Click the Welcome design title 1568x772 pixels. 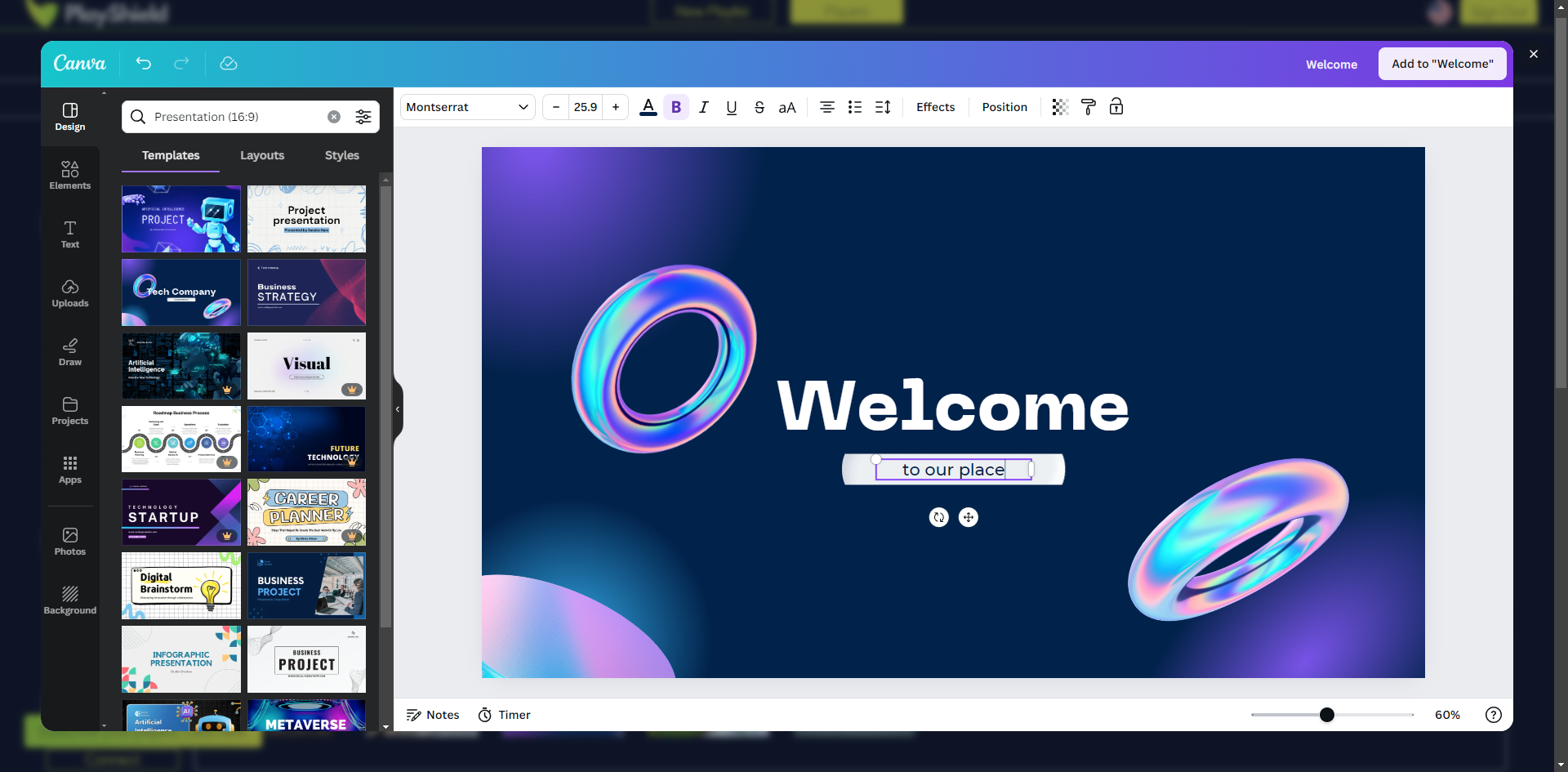[x=1331, y=65]
